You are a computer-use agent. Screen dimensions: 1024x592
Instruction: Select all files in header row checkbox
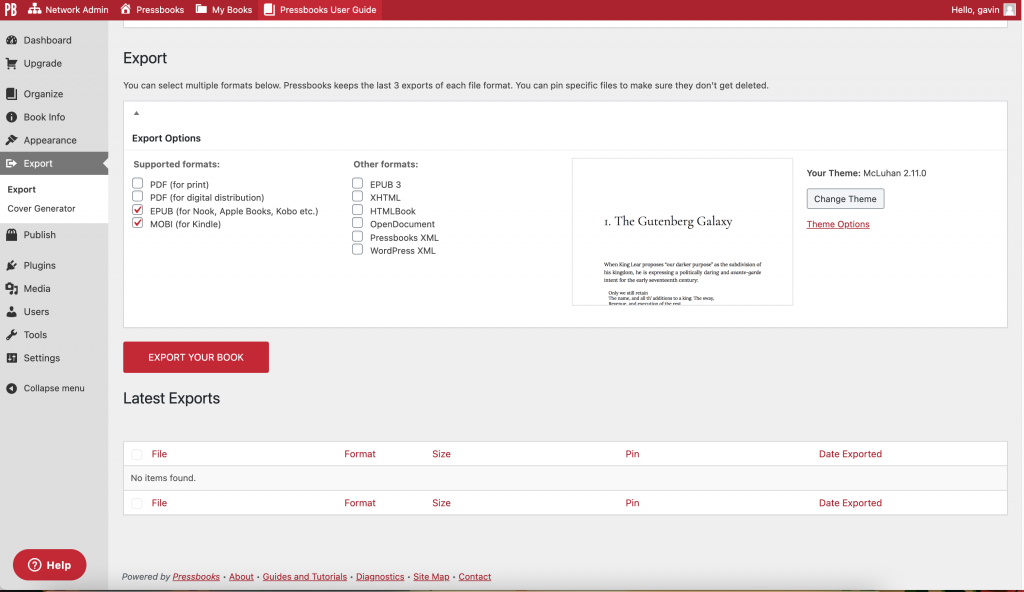tap(136, 454)
